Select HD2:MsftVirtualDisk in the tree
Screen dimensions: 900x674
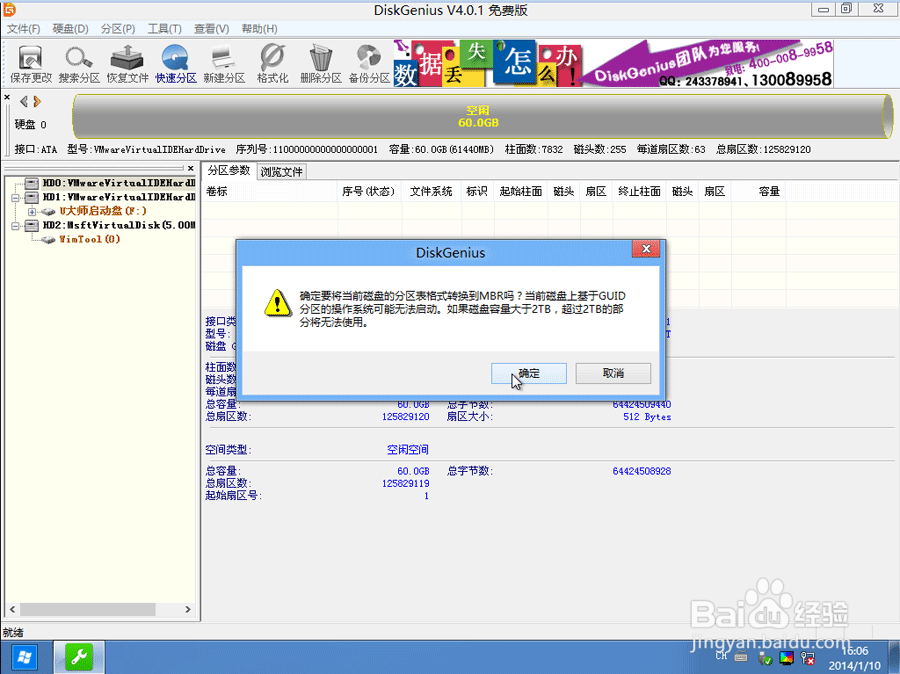(x=119, y=225)
